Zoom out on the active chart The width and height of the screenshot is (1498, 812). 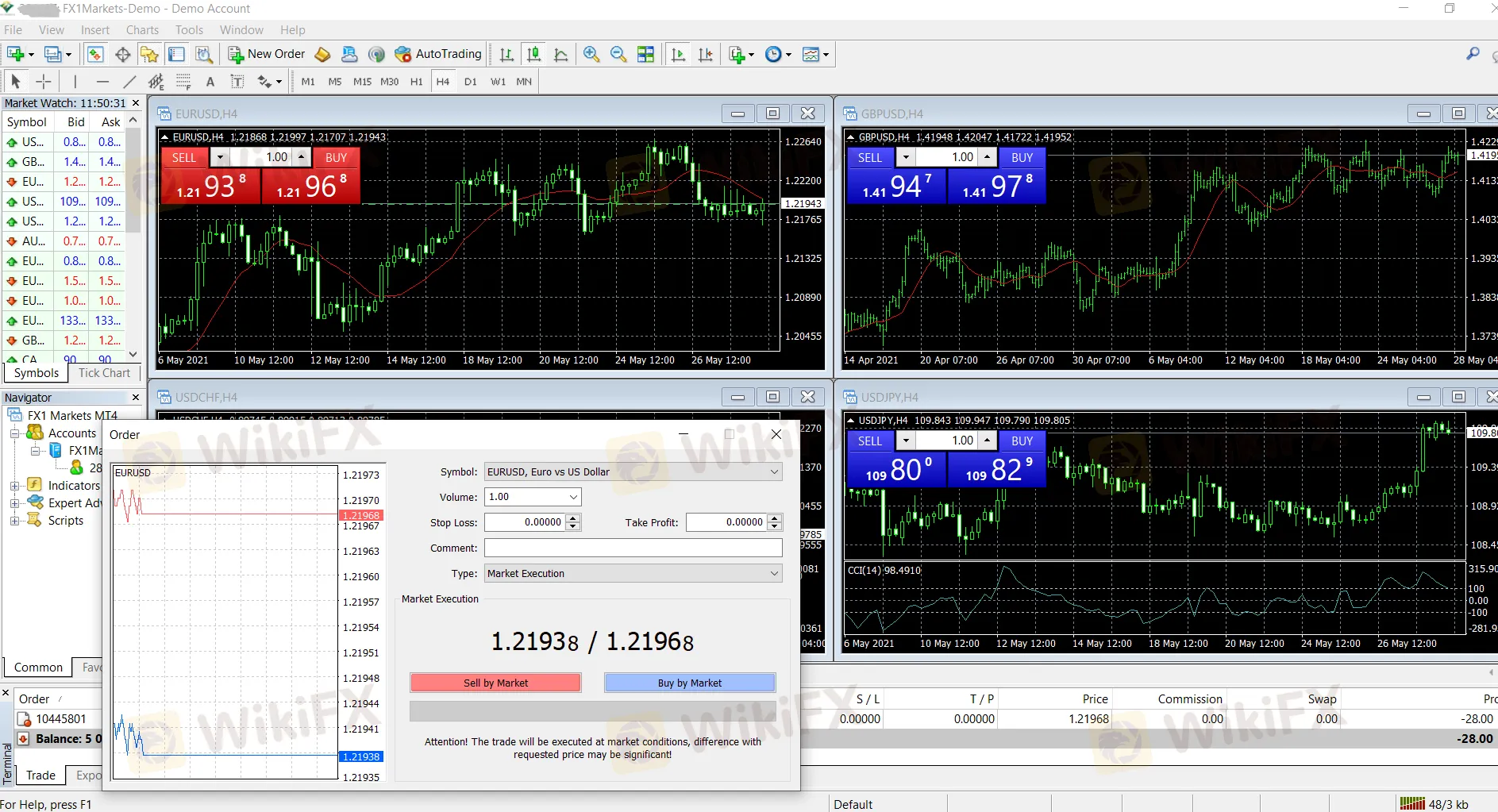[x=618, y=54]
